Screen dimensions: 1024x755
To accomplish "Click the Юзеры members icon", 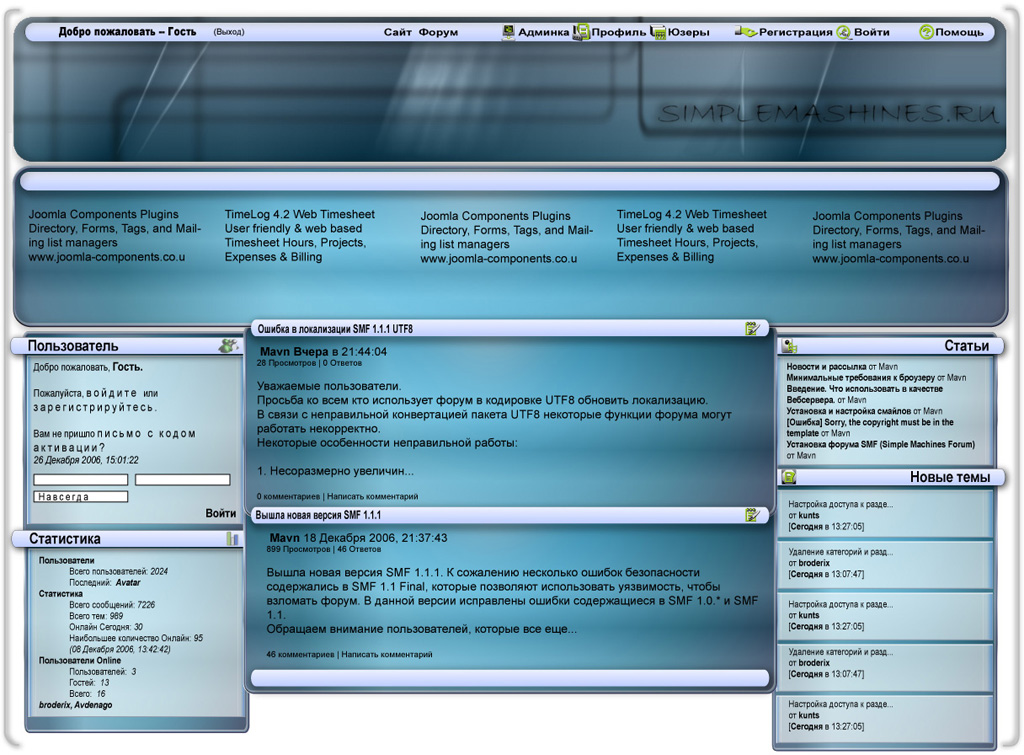I will point(658,31).
